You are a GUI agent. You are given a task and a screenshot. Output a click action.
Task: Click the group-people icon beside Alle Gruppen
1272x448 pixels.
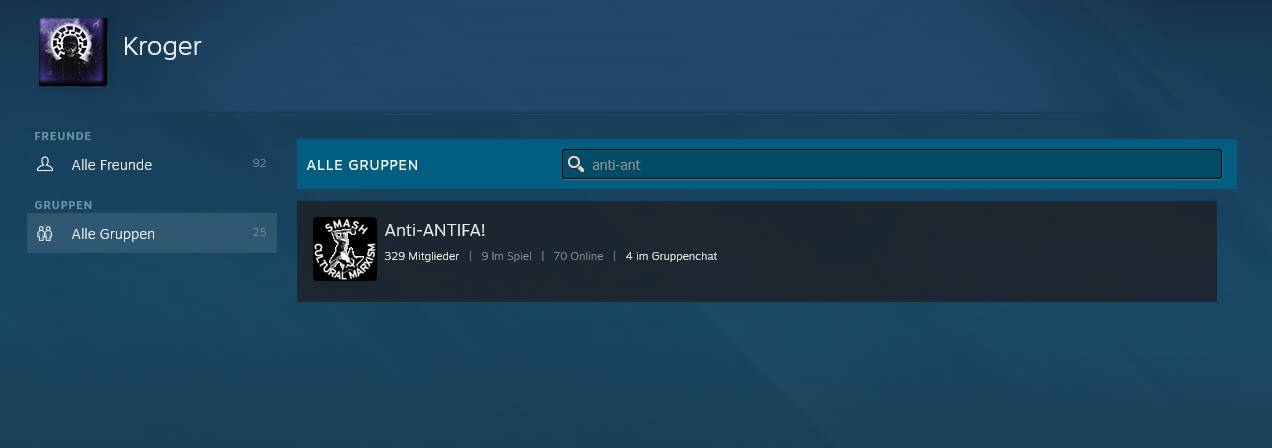(x=44, y=234)
